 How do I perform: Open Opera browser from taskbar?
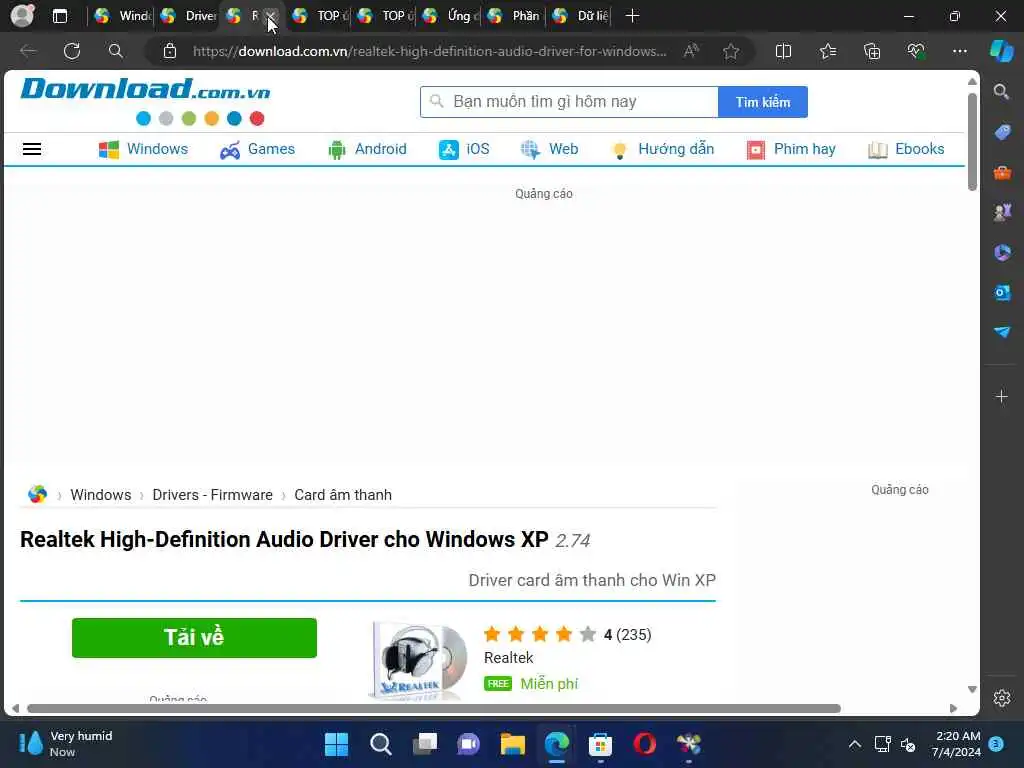coord(645,744)
